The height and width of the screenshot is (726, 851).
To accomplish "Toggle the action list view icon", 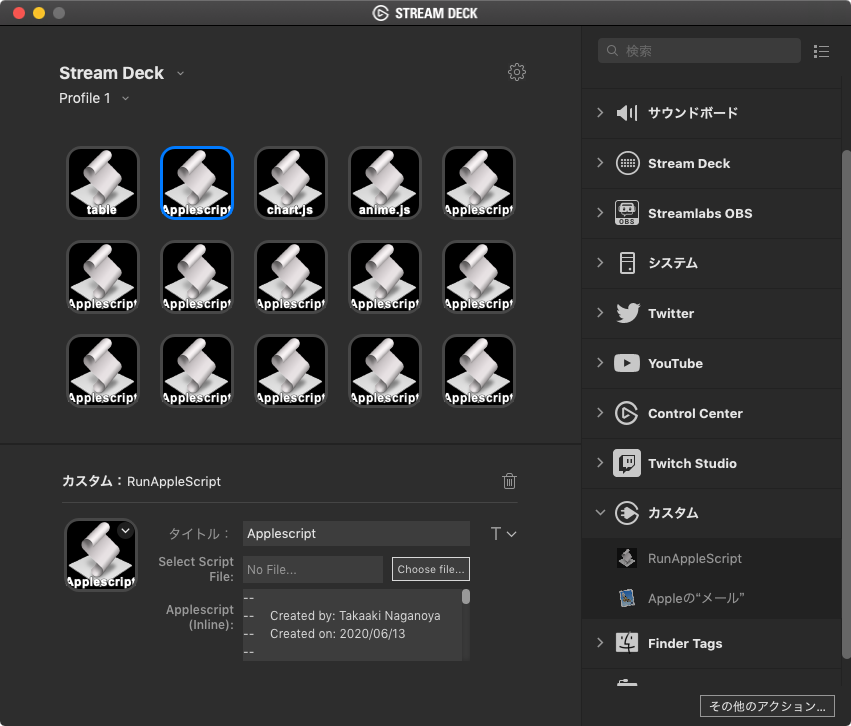I will (821, 51).
